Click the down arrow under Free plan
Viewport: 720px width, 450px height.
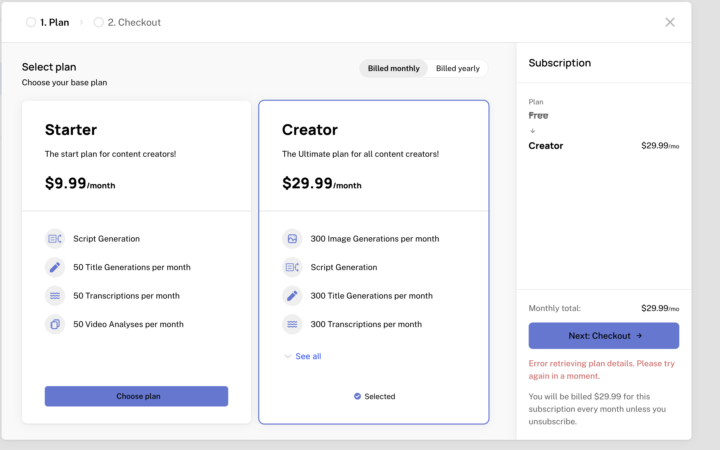[x=533, y=131]
